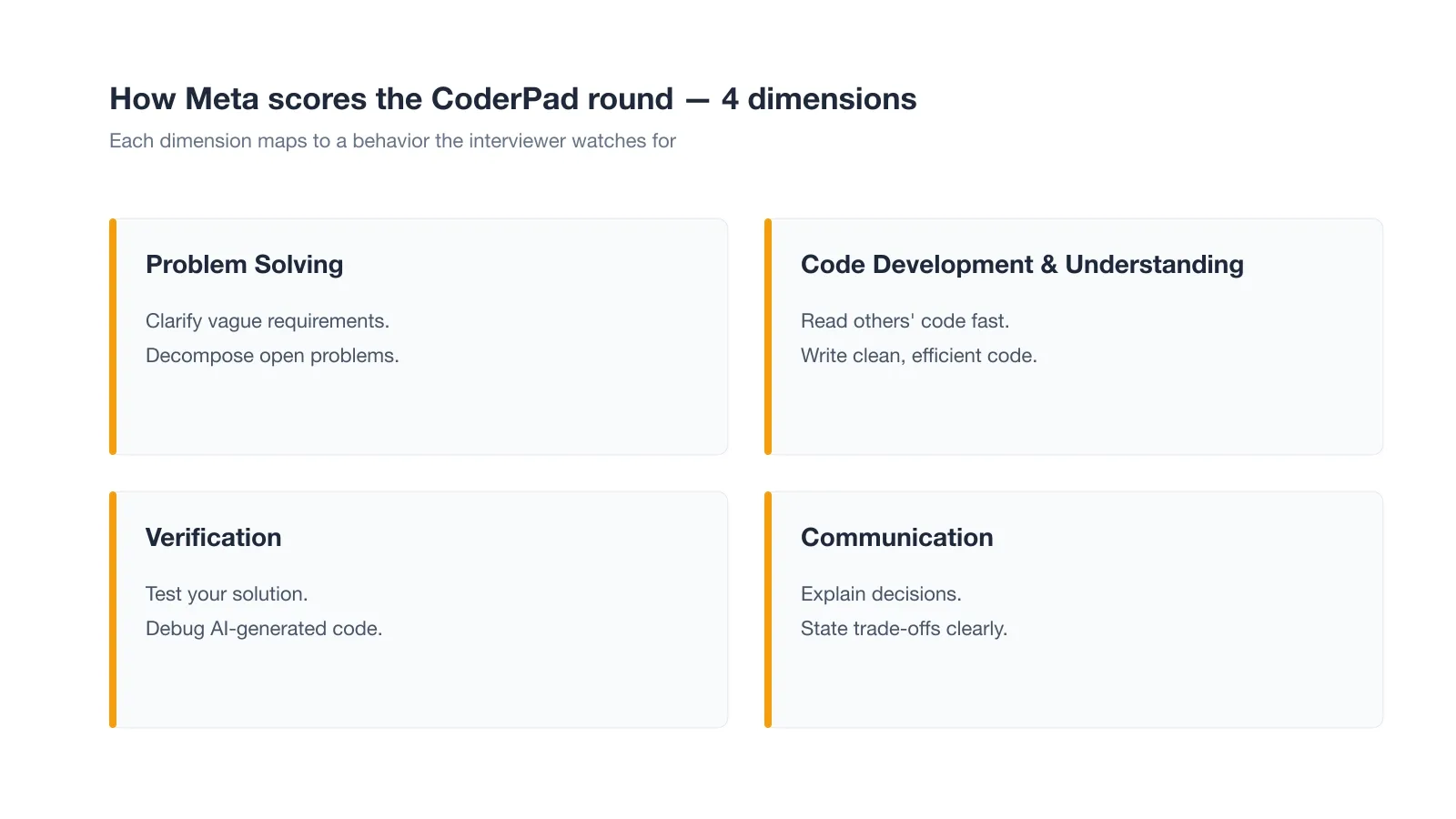Click the line 'Debug AI-generated code.'
This screenshot has width=1456, height=819.
[x=264, y=629]
